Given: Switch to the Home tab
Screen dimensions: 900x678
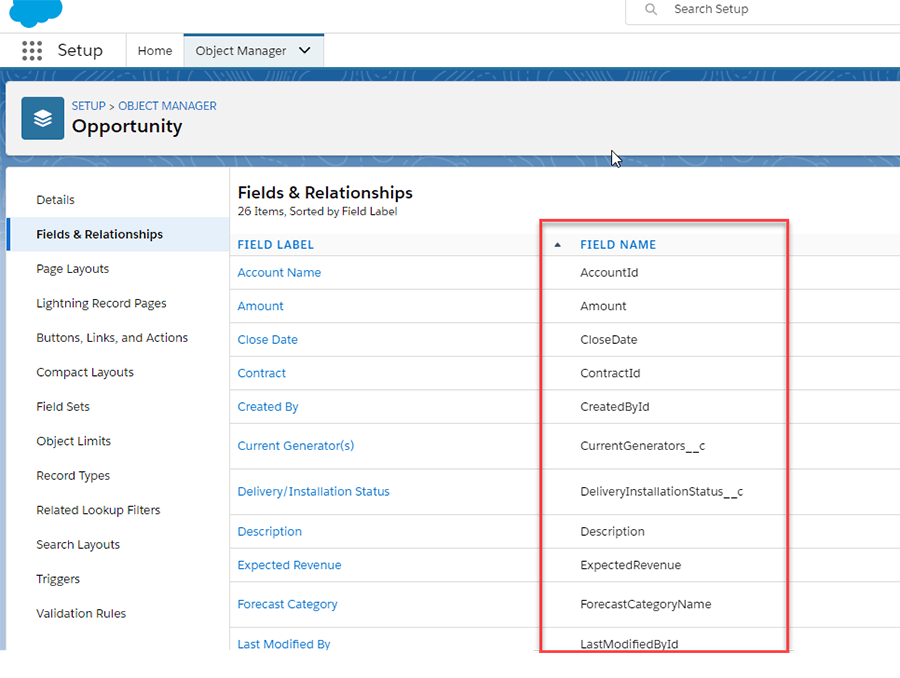Looking at the screenshot, I should pos(155,51).
